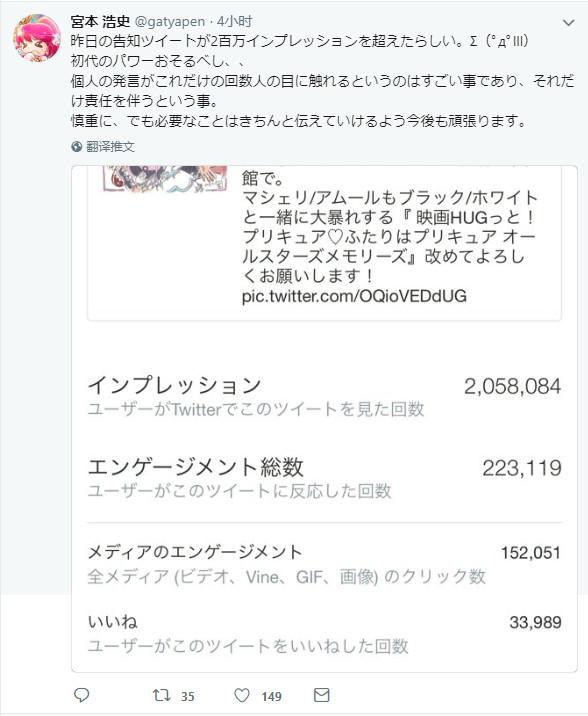Open the 4小时 timestamp link

235,21
